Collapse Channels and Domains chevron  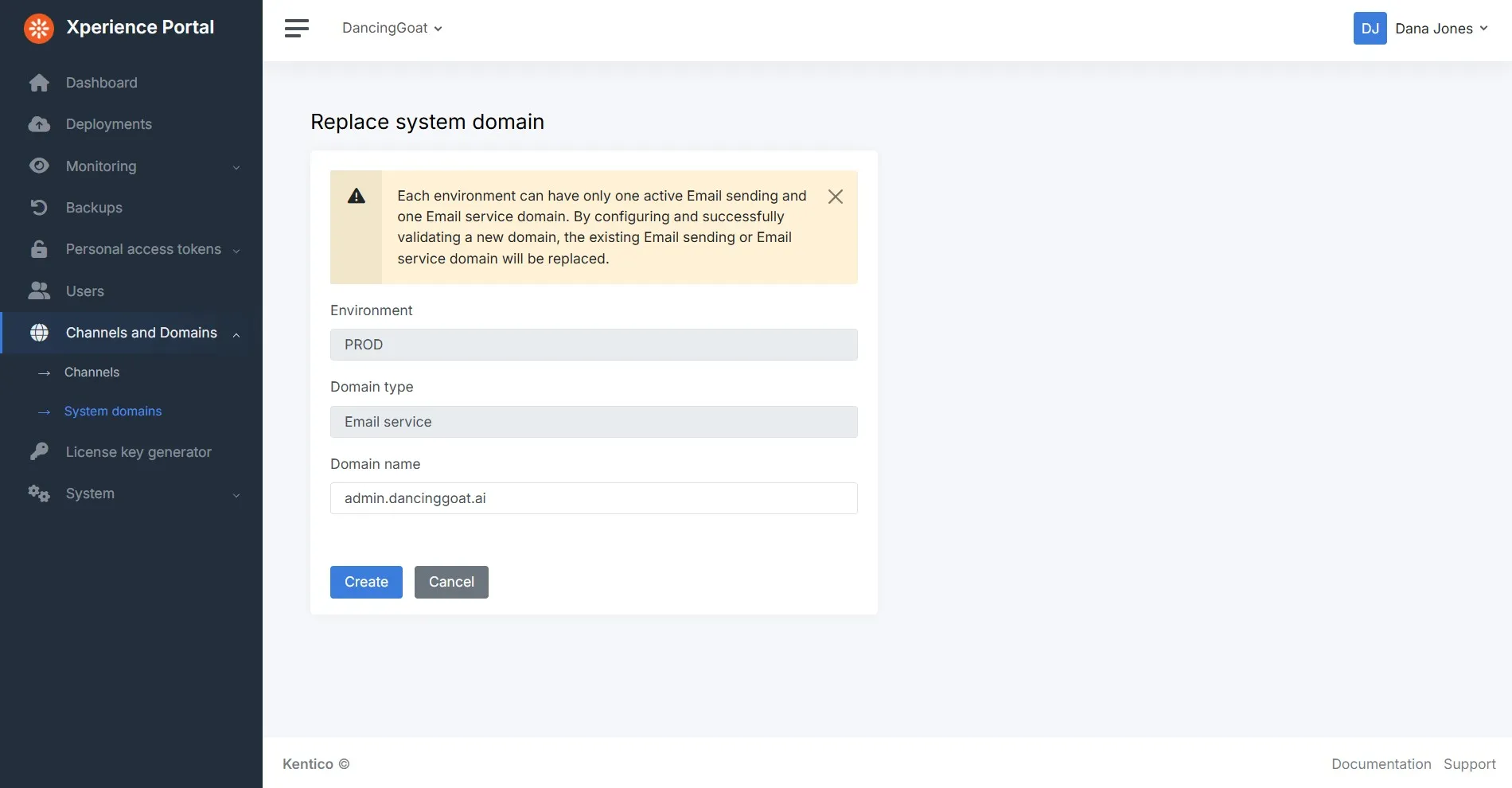236,334
